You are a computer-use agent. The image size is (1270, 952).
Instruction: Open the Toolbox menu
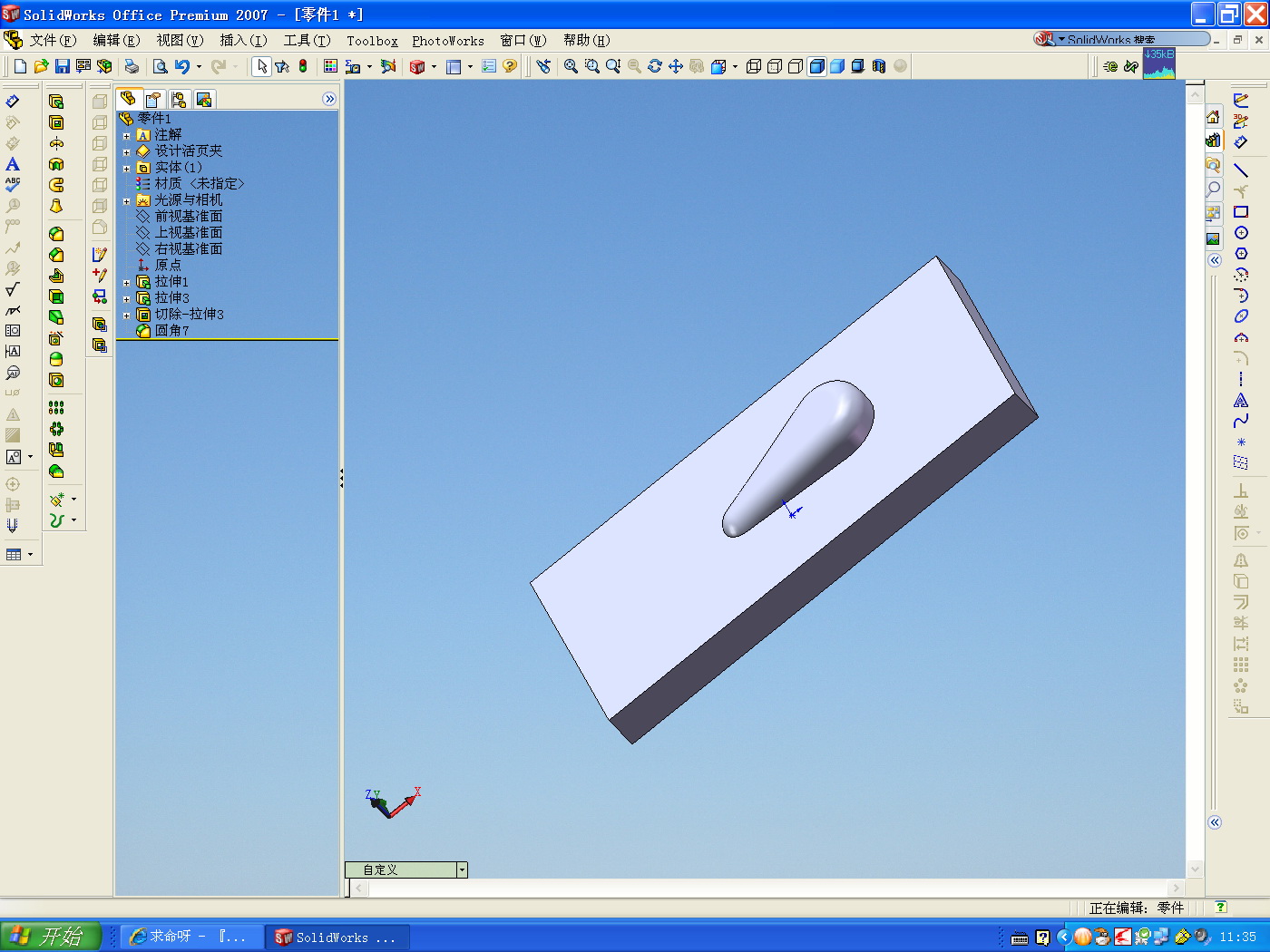(372, 41)
